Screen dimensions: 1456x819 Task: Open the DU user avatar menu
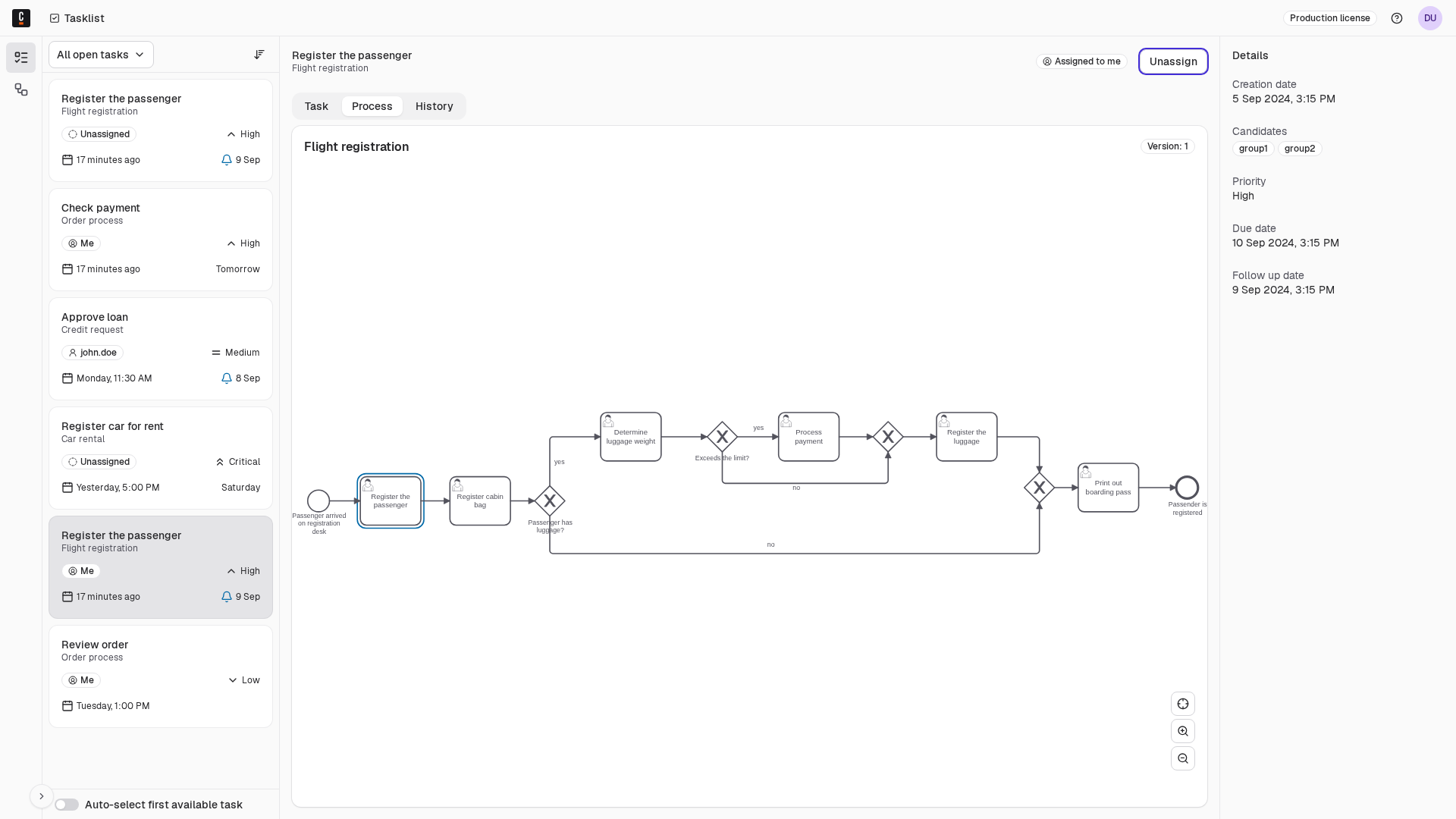pyautogui.click(x=1430, y=18)
